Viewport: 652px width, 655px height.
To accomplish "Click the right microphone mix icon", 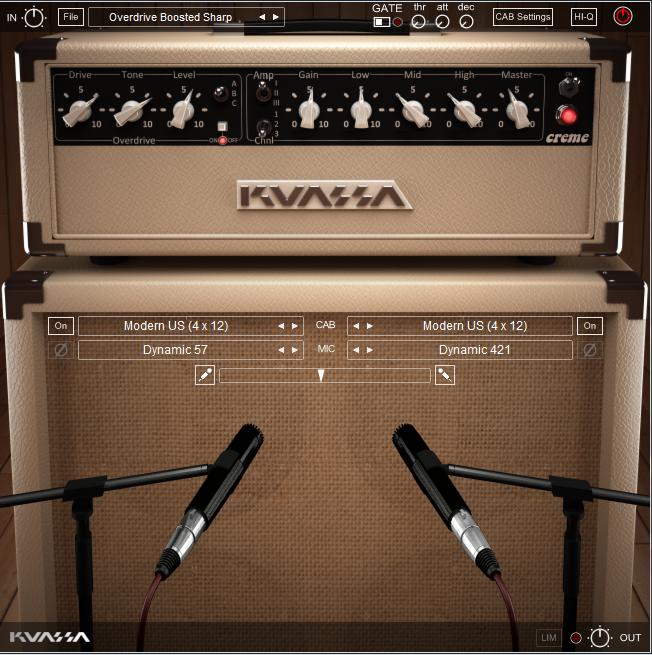I will [x=445, y=375].
